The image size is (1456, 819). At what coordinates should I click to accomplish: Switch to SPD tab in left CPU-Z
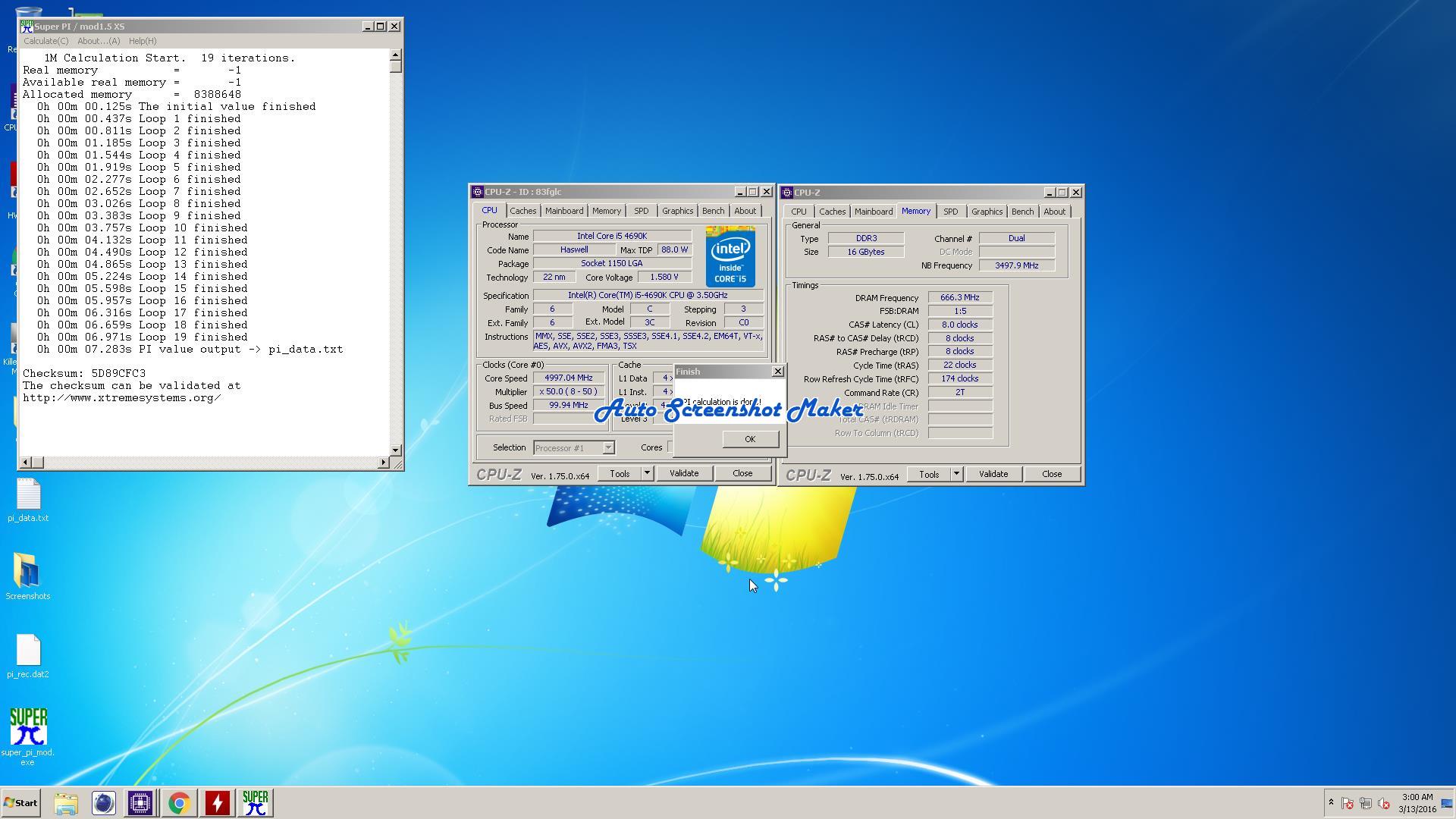click(642, 211)
